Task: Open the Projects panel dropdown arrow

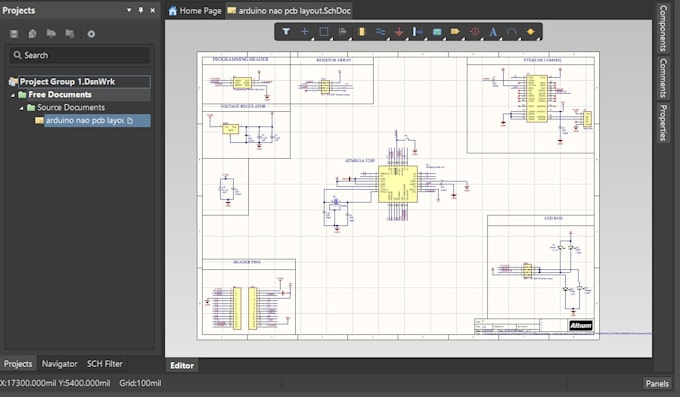Action: click(129, 10)
